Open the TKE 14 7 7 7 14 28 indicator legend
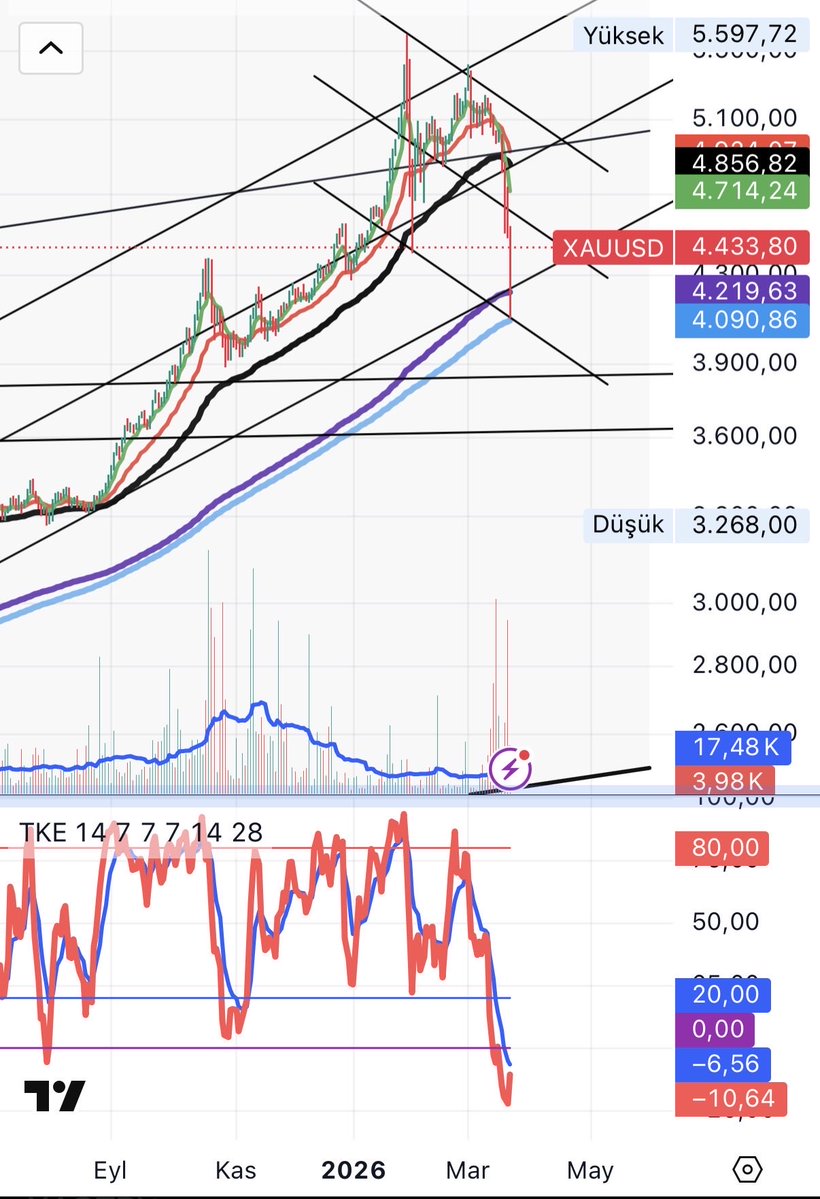820x1199 pixels. [141, 832]
